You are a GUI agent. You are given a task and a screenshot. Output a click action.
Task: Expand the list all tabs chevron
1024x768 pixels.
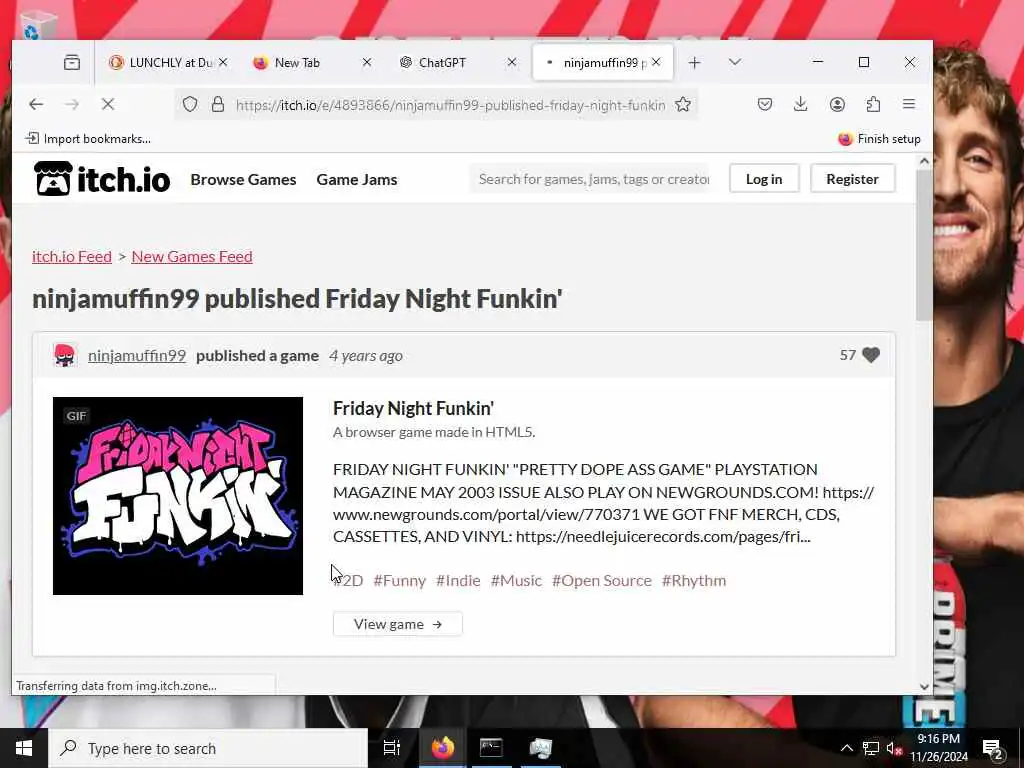click(x=735, y=62)
